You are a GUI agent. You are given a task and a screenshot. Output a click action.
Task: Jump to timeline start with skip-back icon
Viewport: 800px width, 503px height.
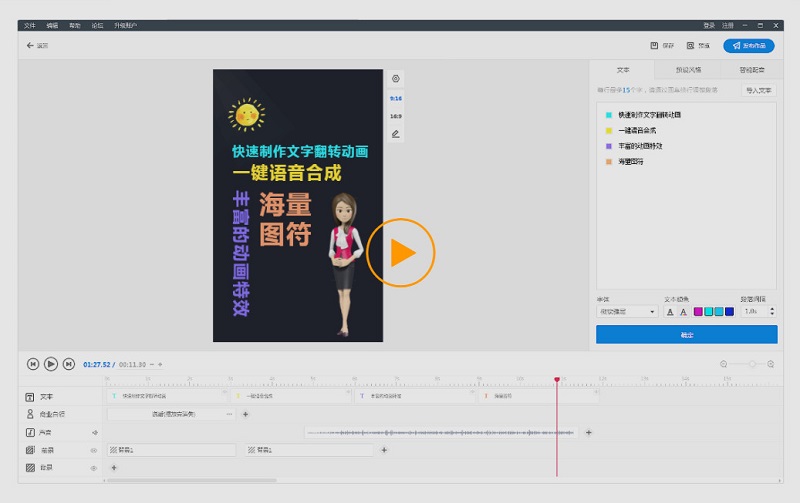click(x=33, y=364)
